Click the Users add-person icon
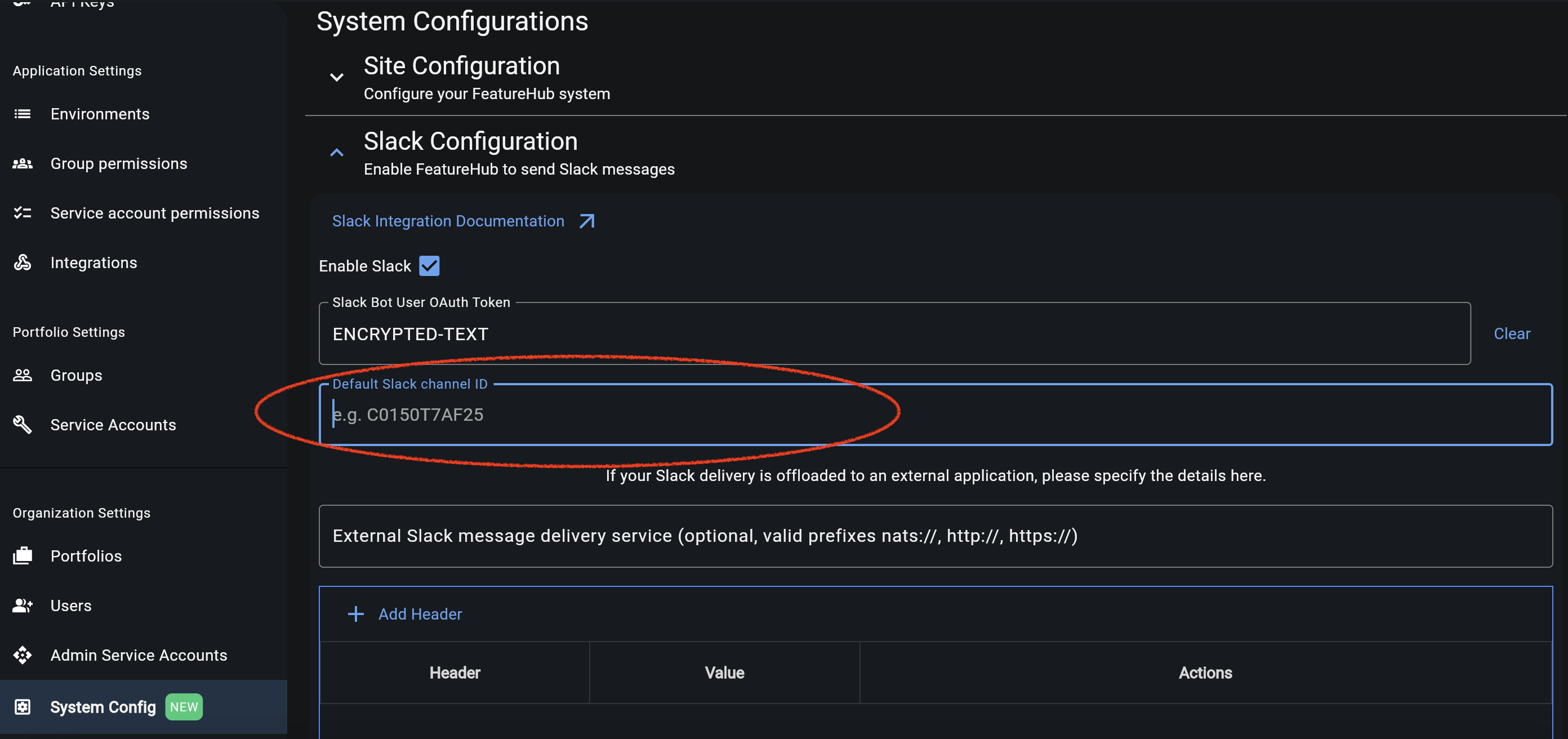Viewport: 1568px width, 739px height. [x=23, y=605]
